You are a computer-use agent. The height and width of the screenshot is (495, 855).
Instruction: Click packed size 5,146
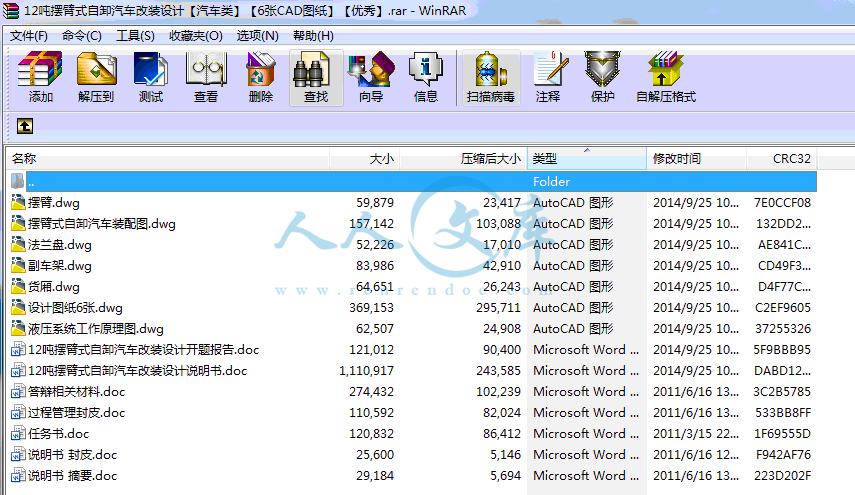click(x=505, y=454)
